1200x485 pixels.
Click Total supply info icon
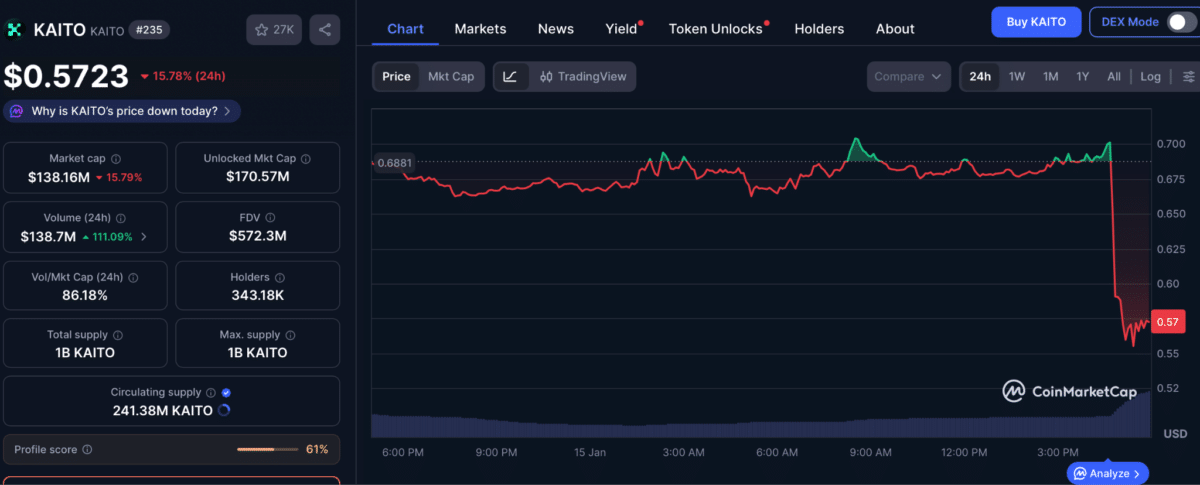coord(117,335)
